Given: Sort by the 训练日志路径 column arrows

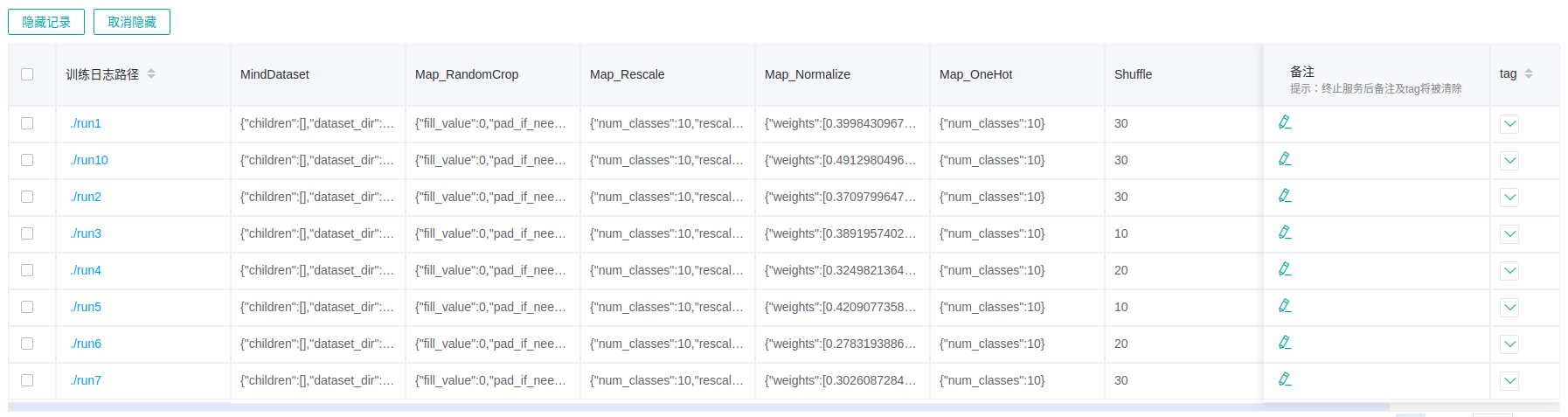Looking at the screenshot, I should click(151, 74).
